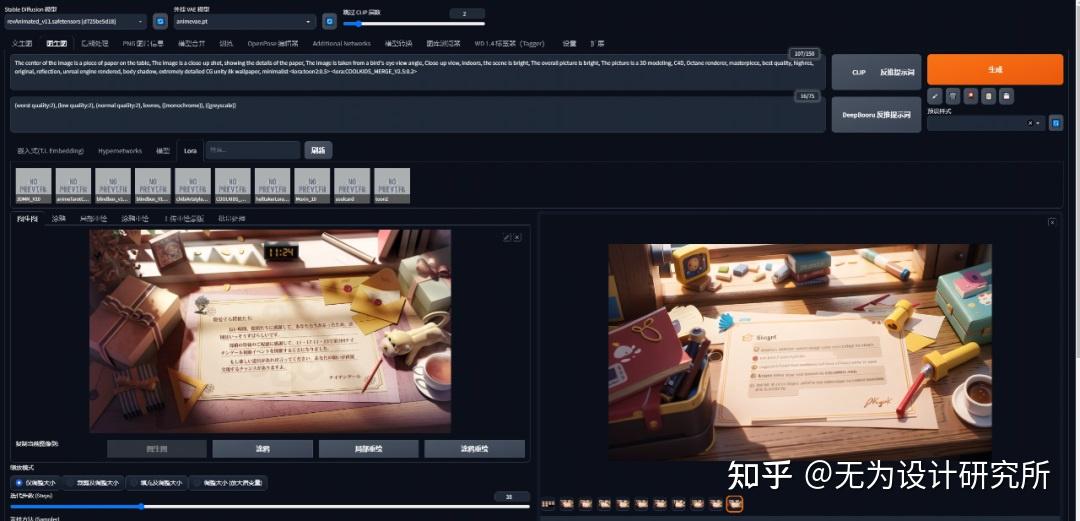Switch to the img2img sub-tab
Image resolution: width=1080 pixels, height=521 pixels.
pyautogui.click(x=28, y=218)
